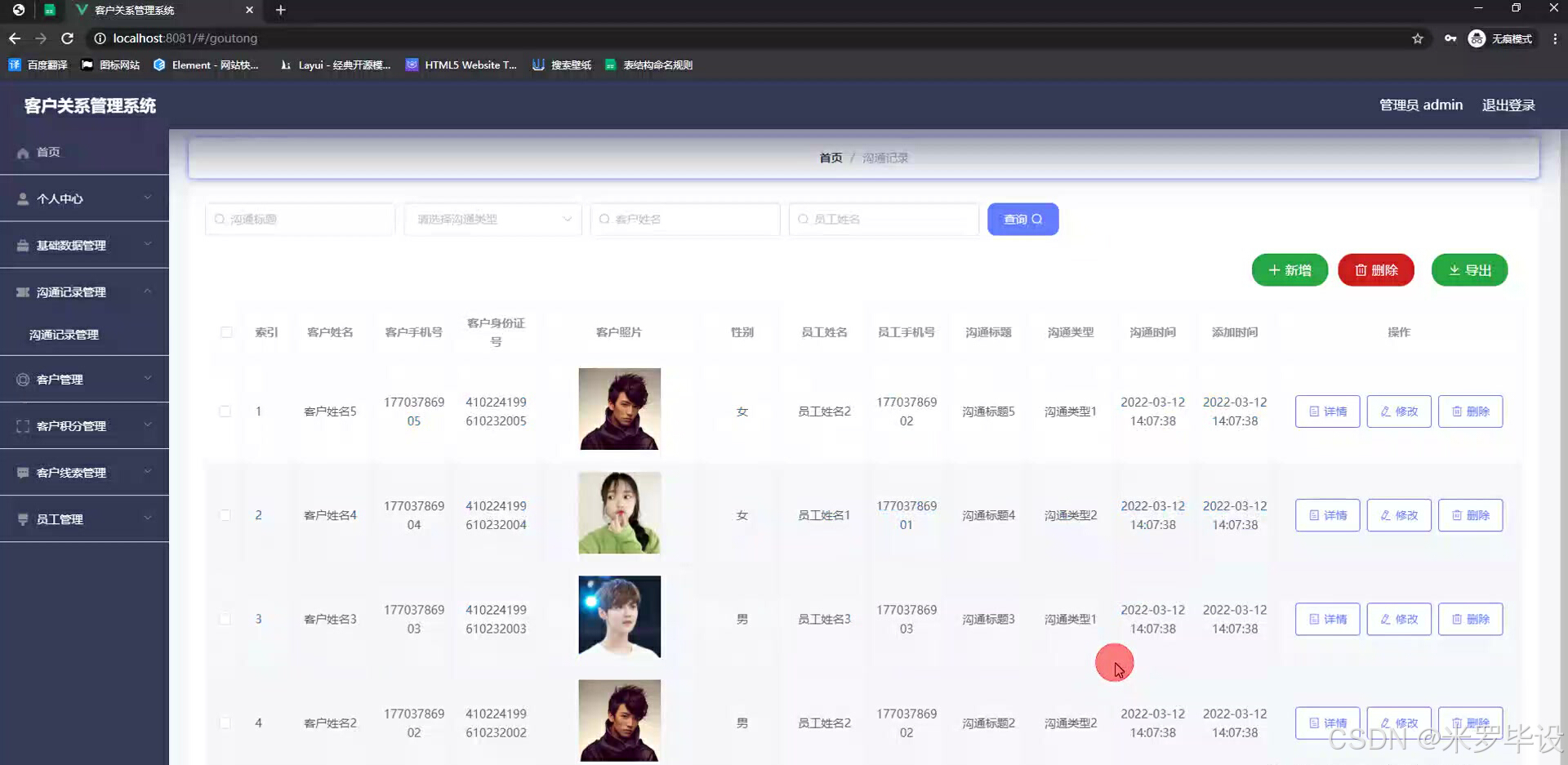The image size is (1568, 765).
Task: Click 首页 in the breadcrumb
Action: (x=831, y=158)
